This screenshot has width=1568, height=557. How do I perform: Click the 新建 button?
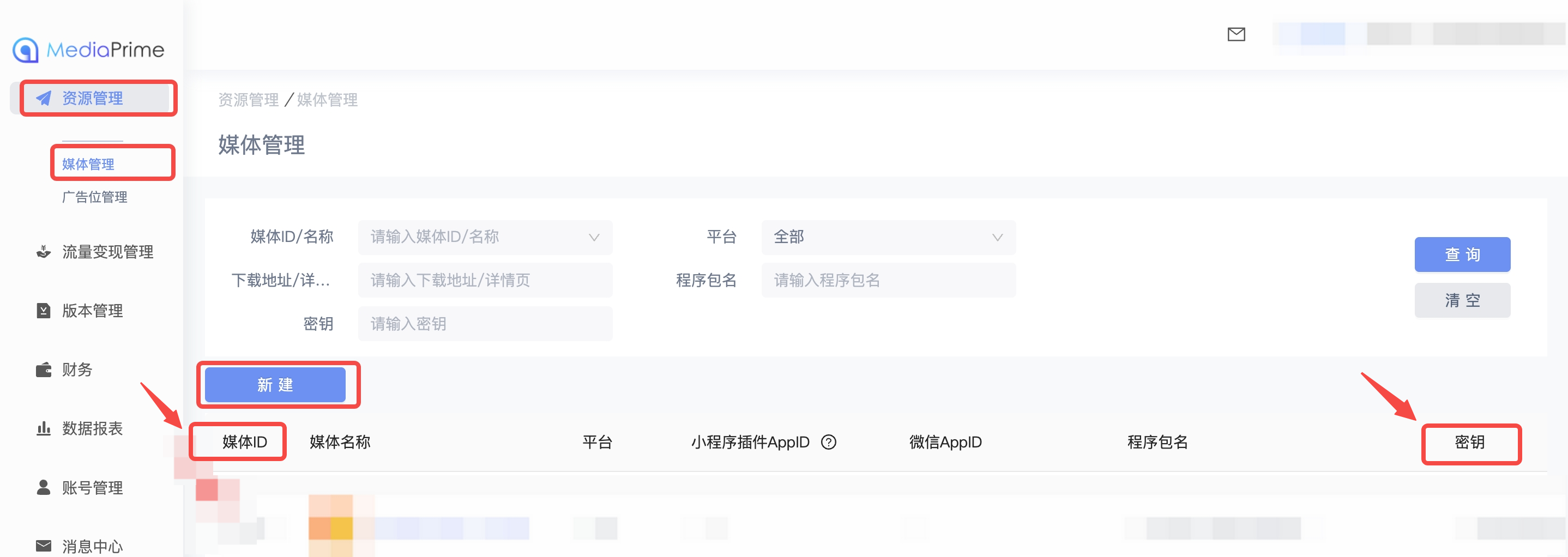275,385
